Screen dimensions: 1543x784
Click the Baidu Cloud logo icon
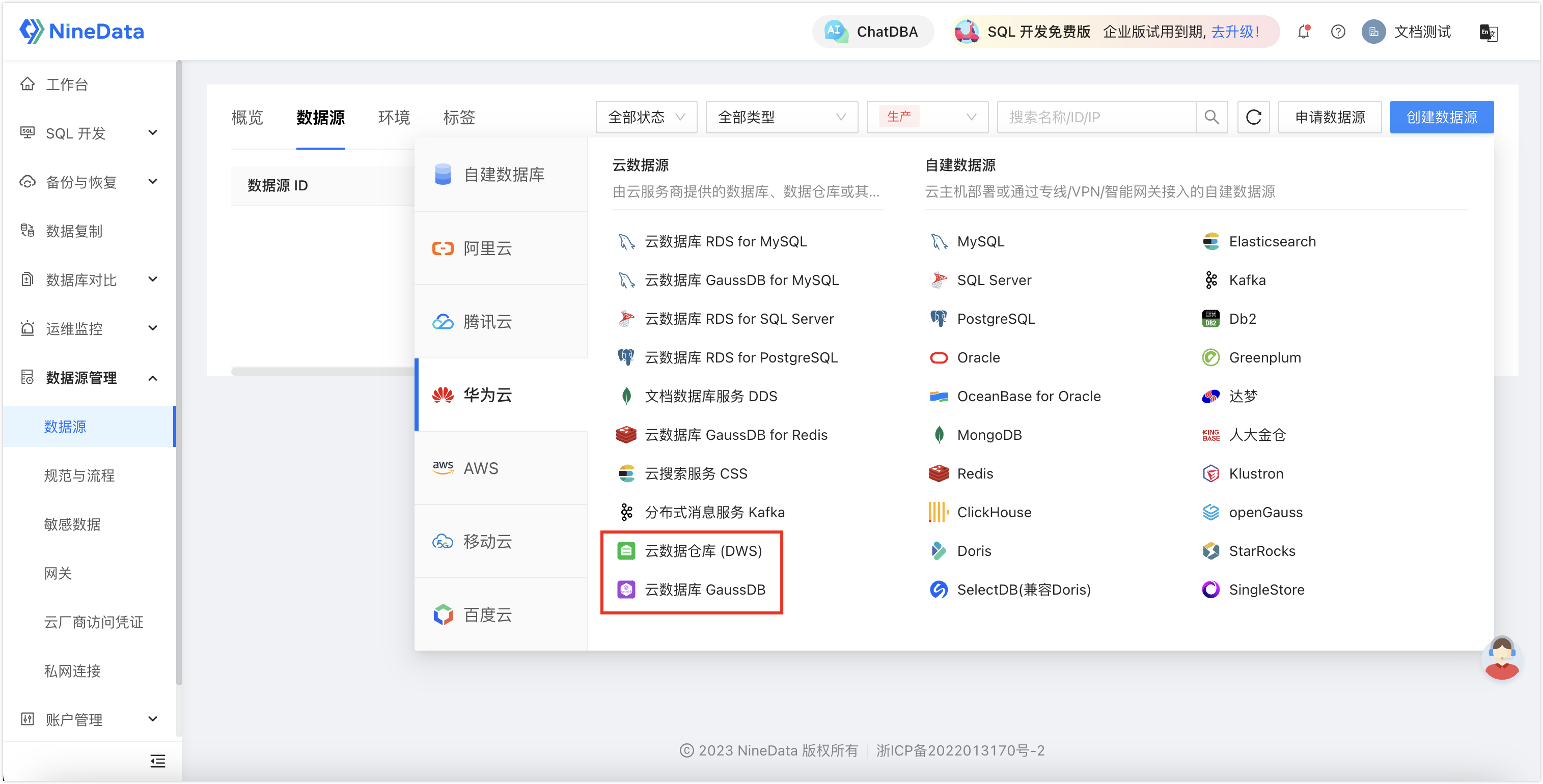(443, 614)
